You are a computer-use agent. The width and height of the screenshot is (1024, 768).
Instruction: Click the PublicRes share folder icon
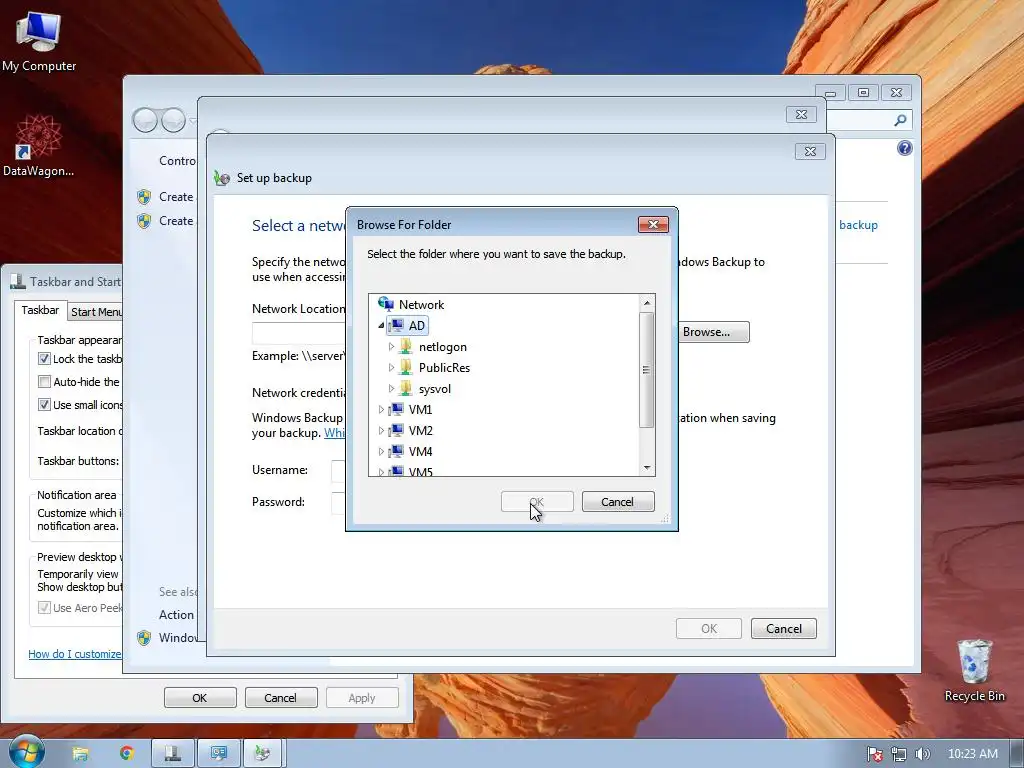coord(406,367)
